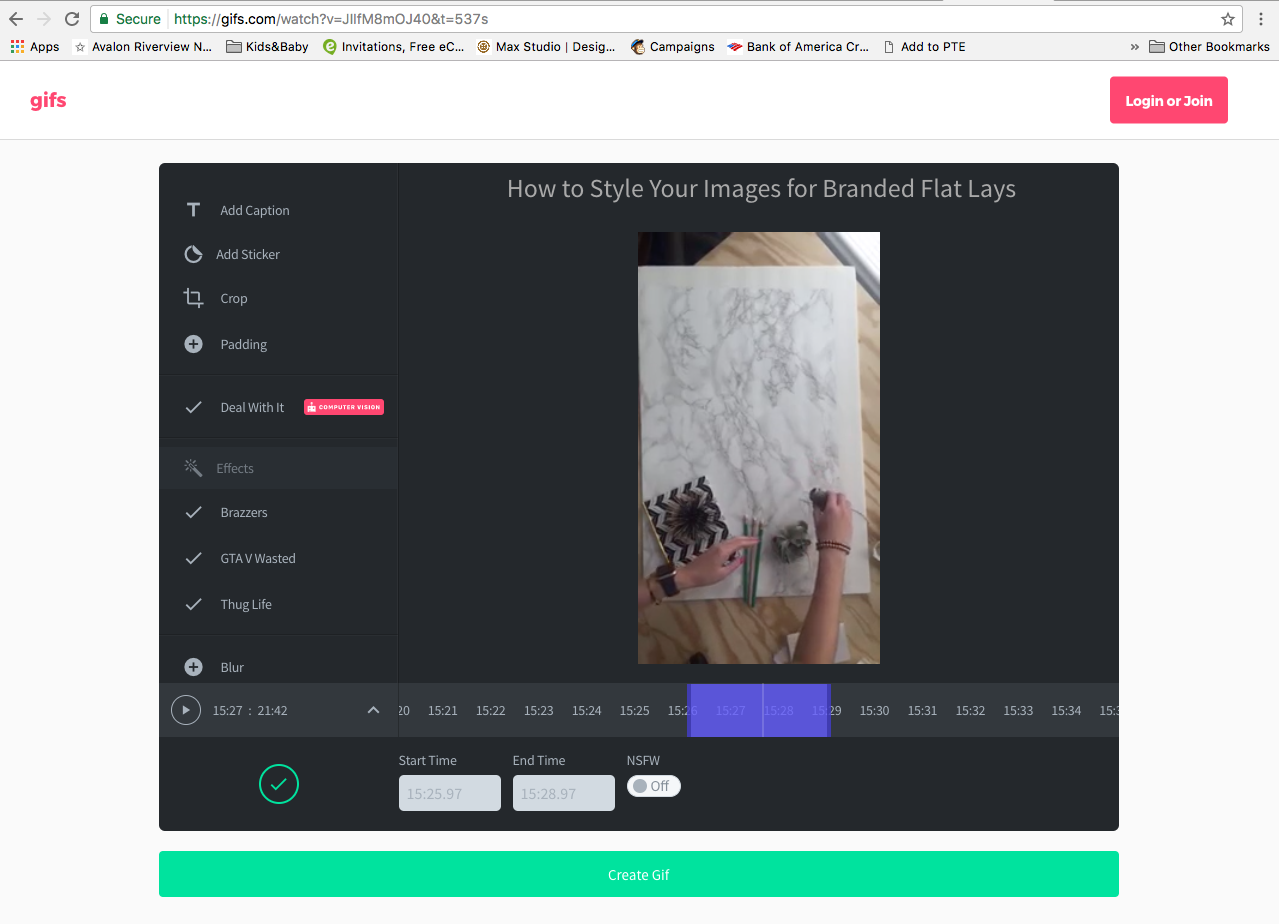Click the 15:24 mark on the timeline
Screen dimensions: 1279x924
pyautogui.click(x=587, y=710)
